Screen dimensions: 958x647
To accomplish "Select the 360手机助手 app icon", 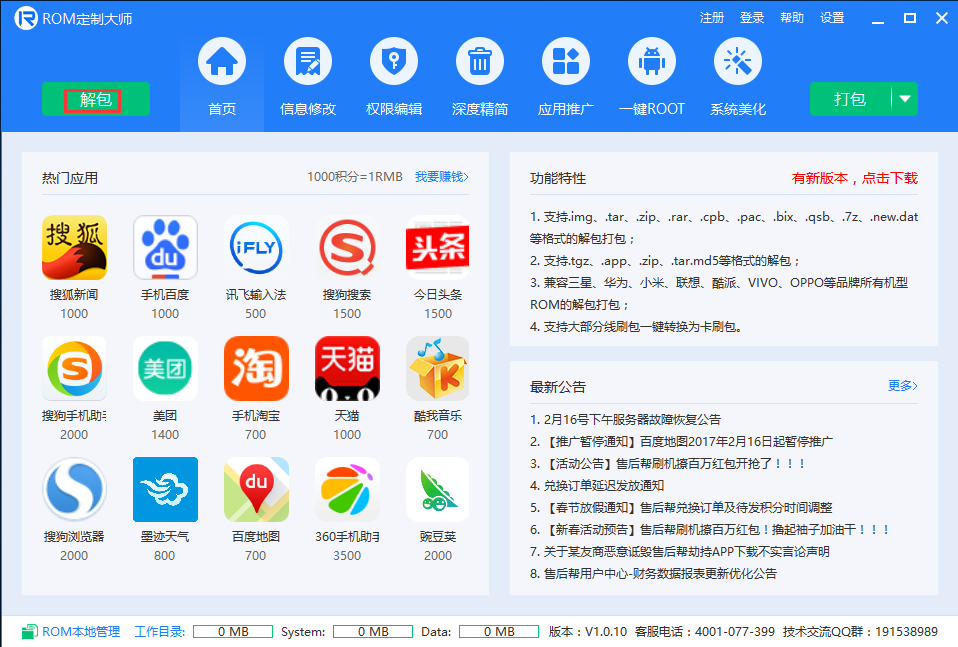I will point(347,489).
